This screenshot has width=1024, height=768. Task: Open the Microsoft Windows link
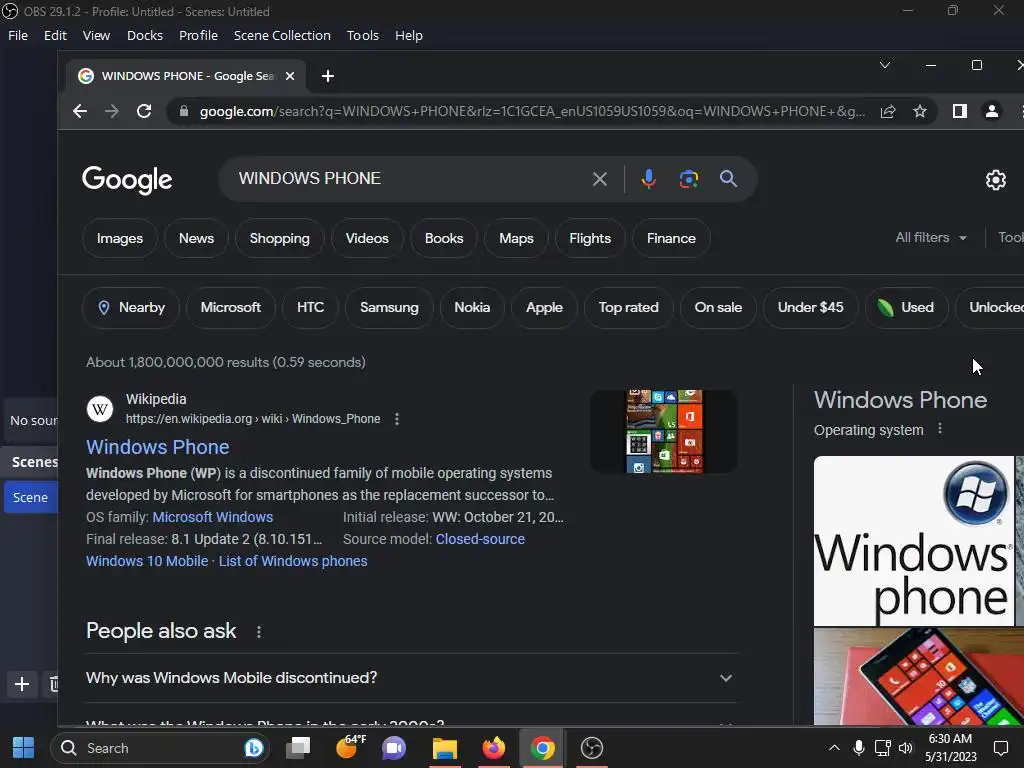(x=213, y=517)
